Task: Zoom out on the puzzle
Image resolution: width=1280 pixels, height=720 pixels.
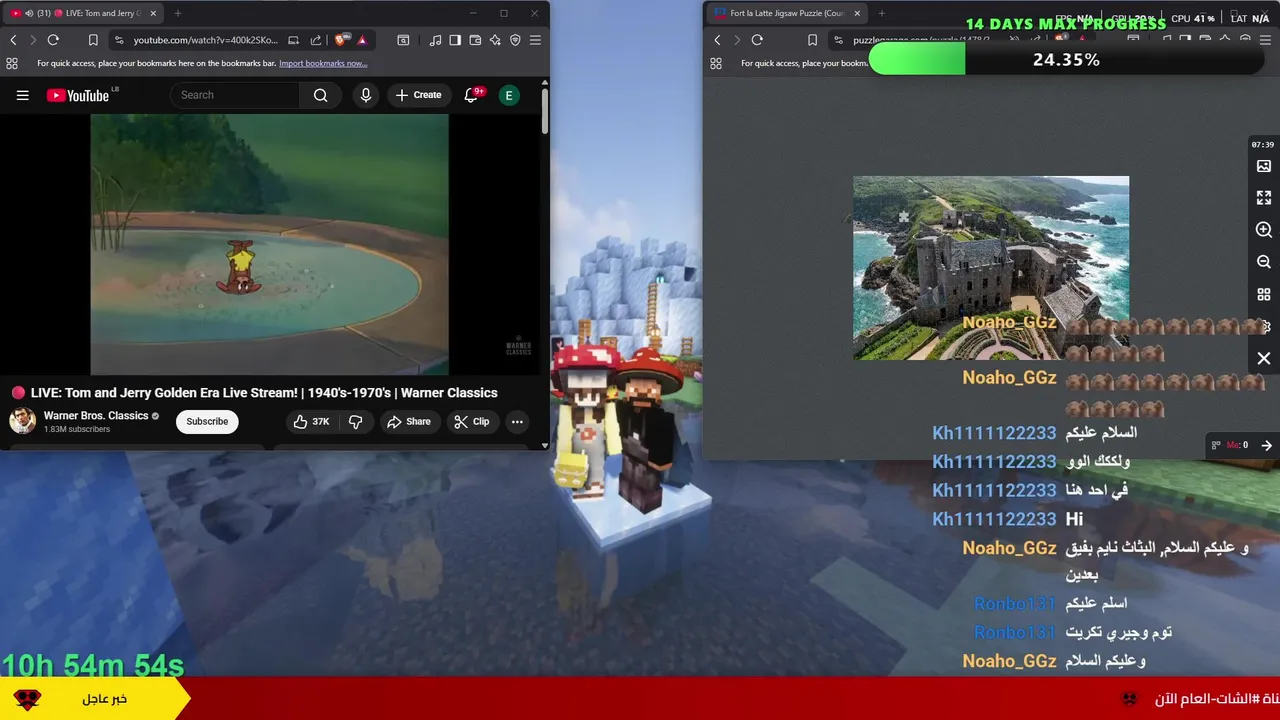Action: [x=1264, y=262]
